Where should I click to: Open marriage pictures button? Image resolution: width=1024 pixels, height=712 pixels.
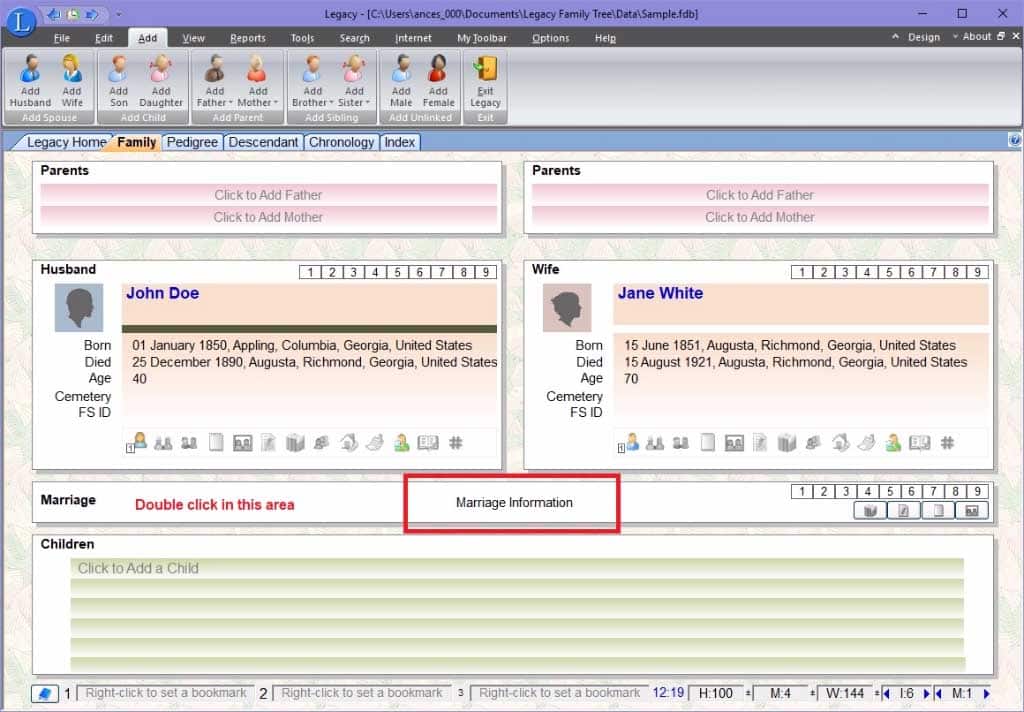[972, 511]
